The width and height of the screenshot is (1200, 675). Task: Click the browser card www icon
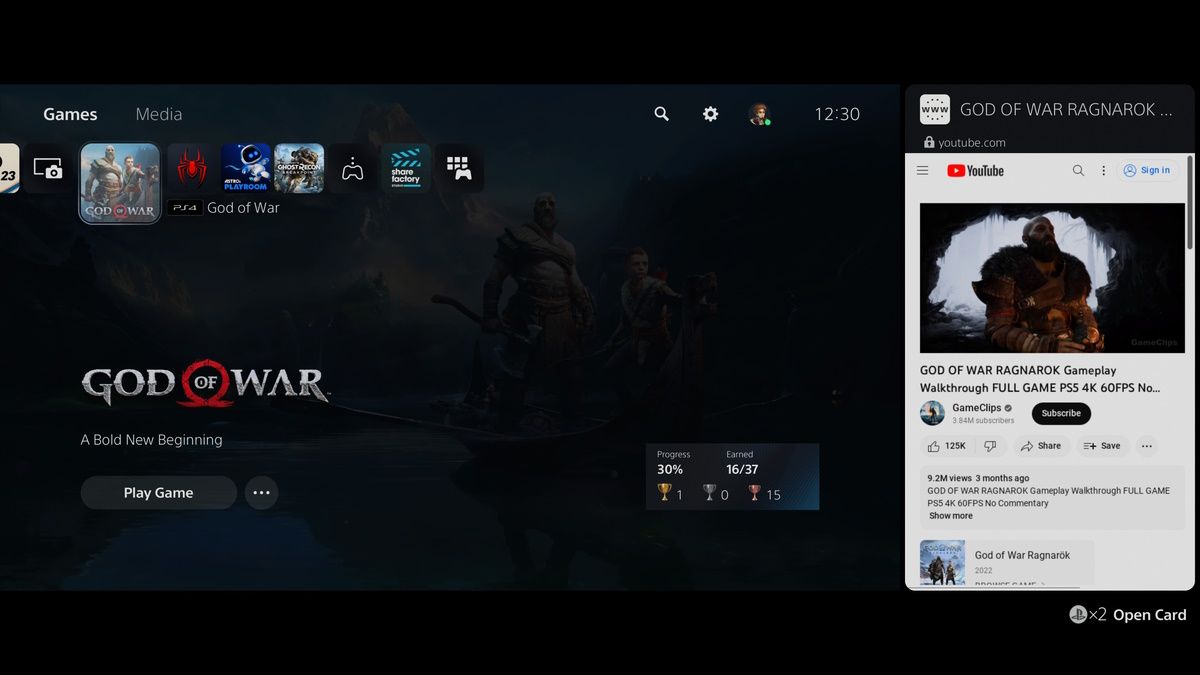935,110
